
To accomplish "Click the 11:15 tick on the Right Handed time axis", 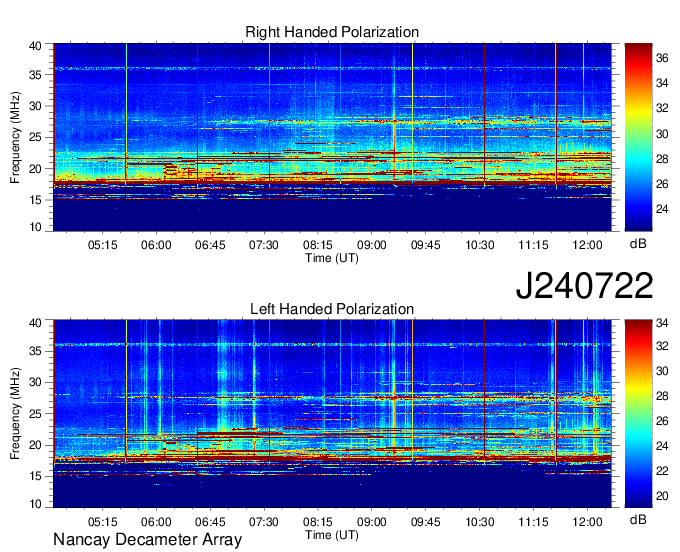I will coord(533,245).
